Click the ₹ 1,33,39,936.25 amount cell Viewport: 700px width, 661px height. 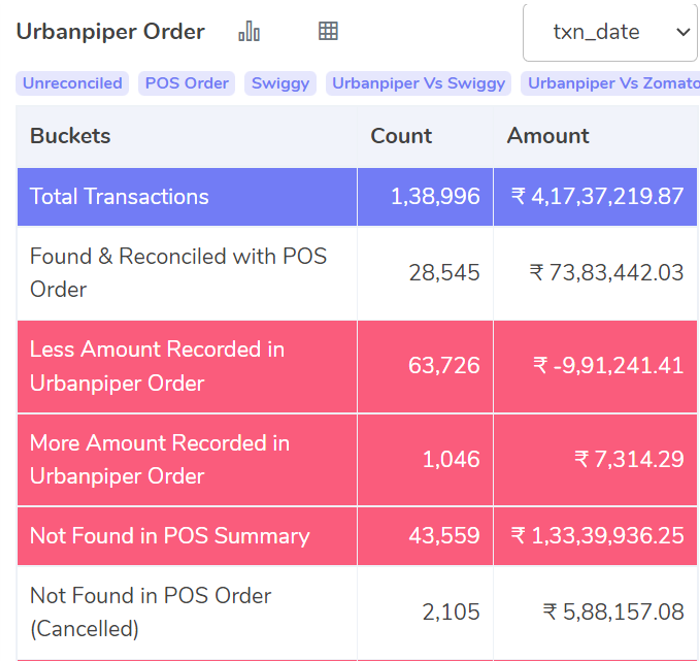596,536
